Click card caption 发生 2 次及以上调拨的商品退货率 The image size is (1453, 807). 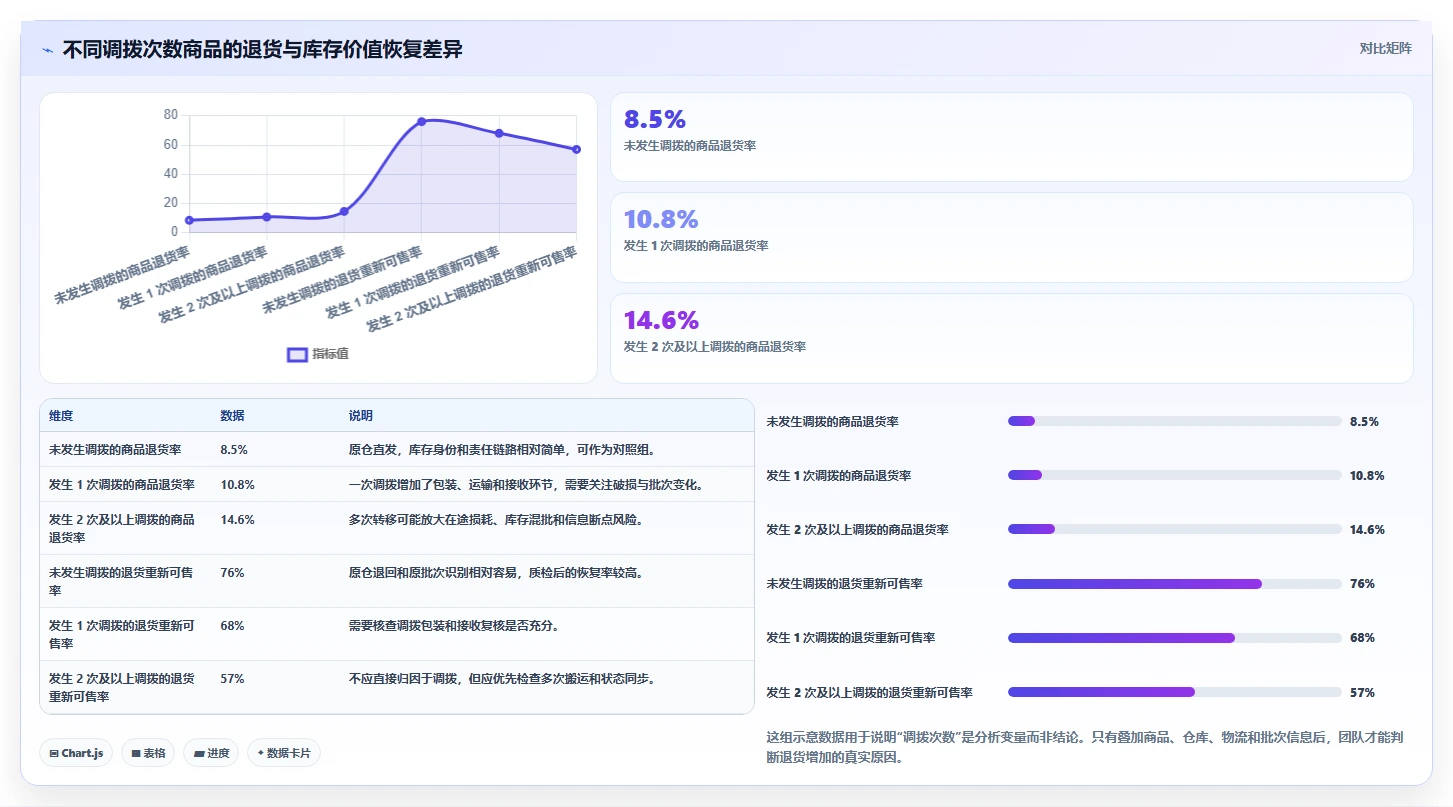click(x=715, y=347)
